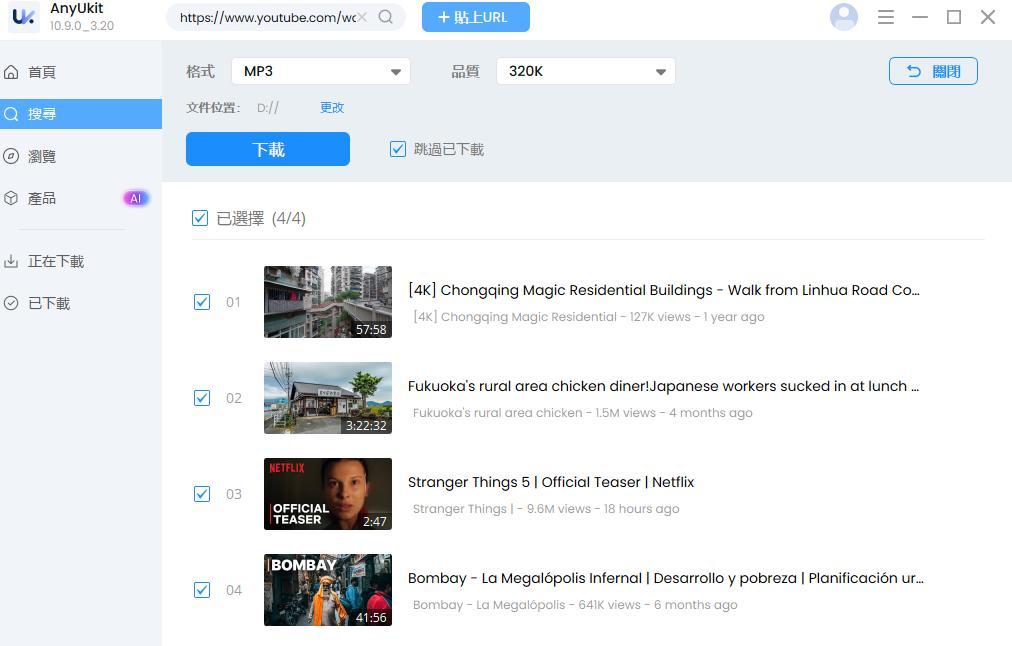This screenshot has width=1012, height=646.
Task: Open the MP3 format dropdown
Action: [x=321, y=71]
